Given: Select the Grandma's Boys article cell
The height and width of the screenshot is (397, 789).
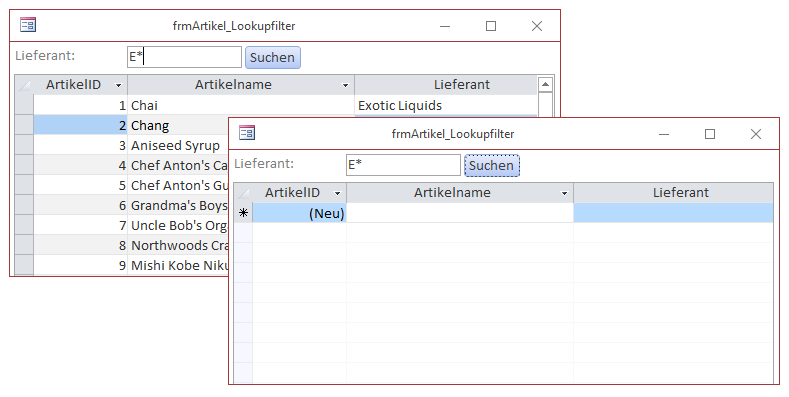Looking at the screenshot, I should pos(178,205).
